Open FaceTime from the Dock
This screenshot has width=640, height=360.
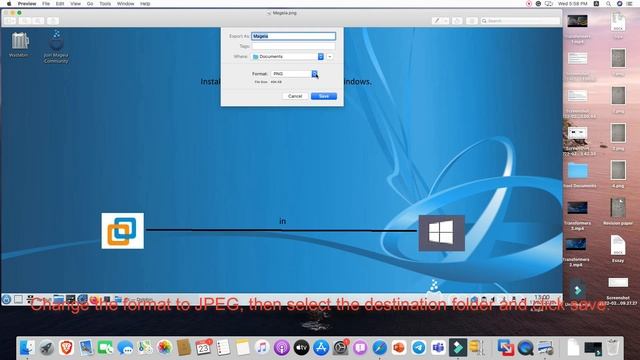tap(105, 348)
